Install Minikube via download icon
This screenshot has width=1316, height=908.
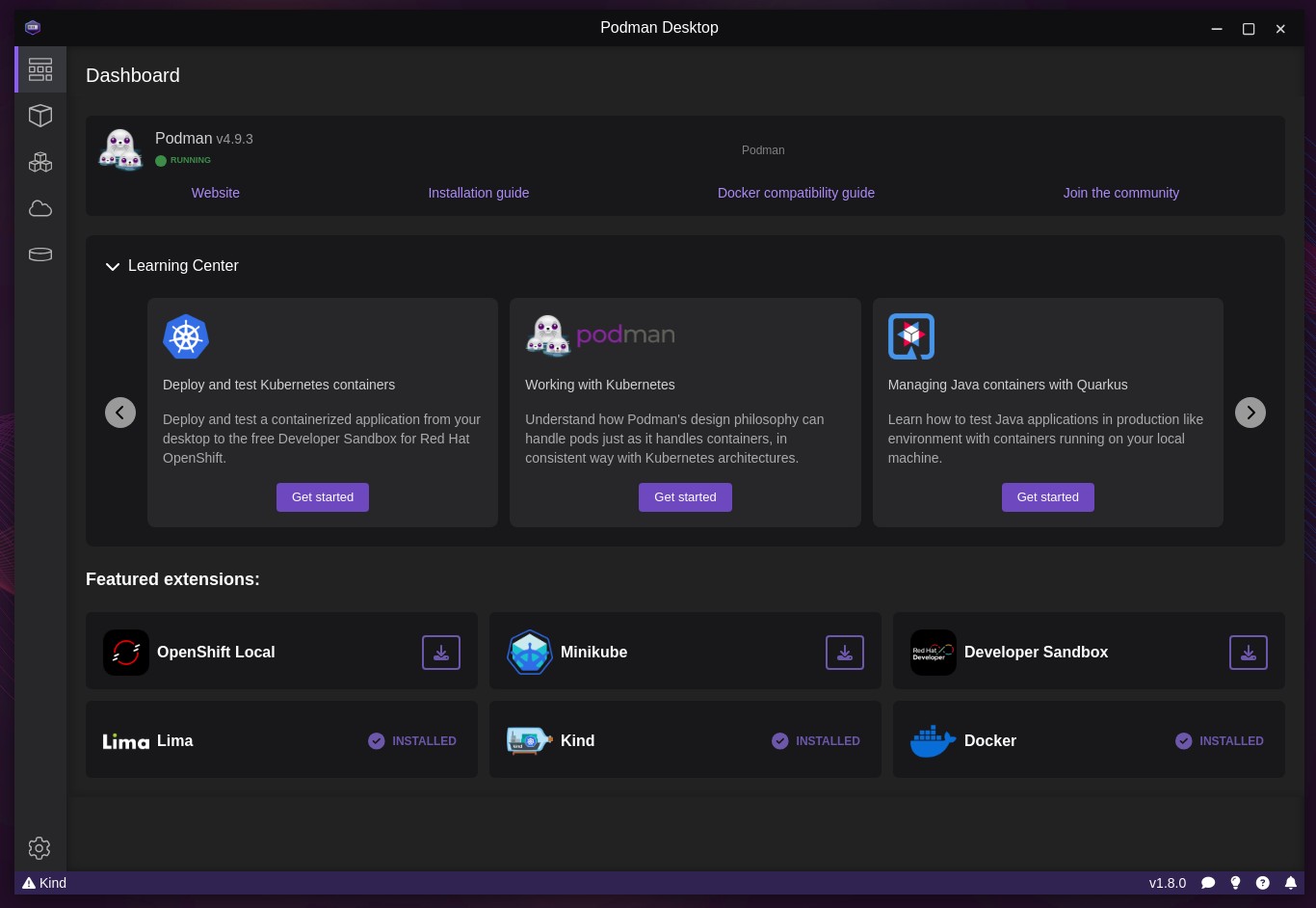tap(845, 653)
